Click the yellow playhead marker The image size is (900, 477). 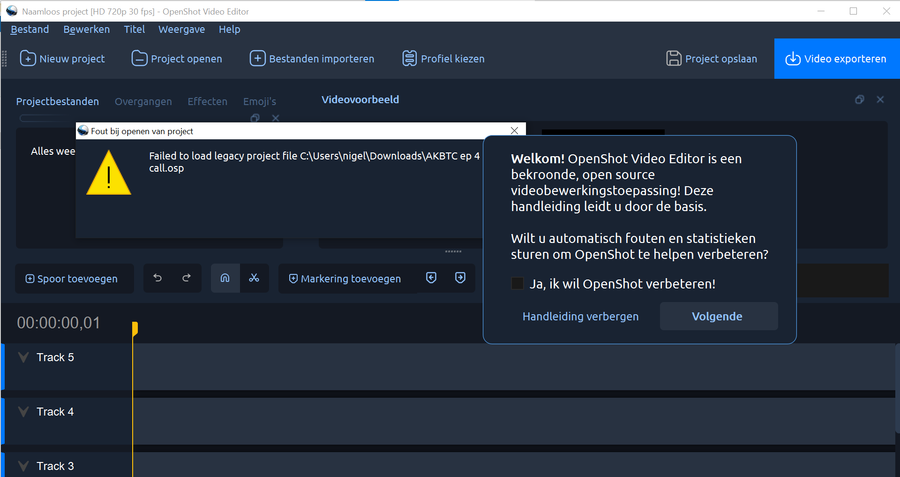[135, 328]
